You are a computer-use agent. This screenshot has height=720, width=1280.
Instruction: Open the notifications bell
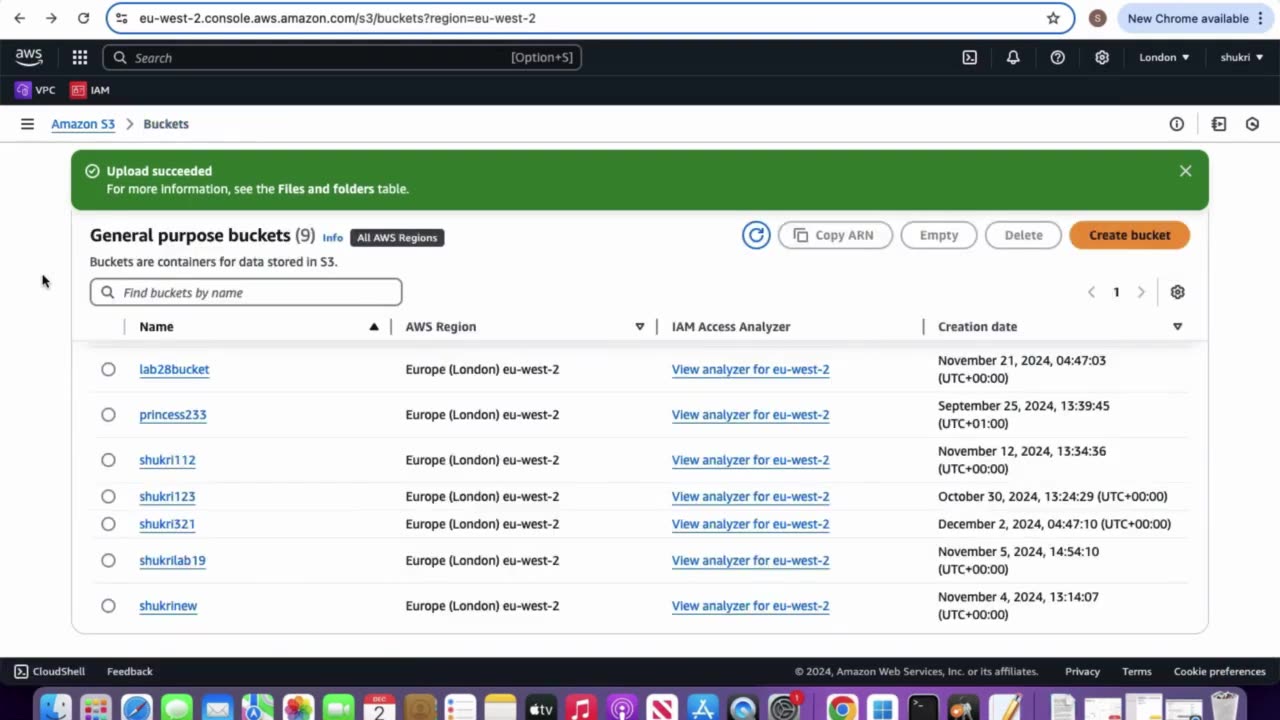tap(1013, 58)
